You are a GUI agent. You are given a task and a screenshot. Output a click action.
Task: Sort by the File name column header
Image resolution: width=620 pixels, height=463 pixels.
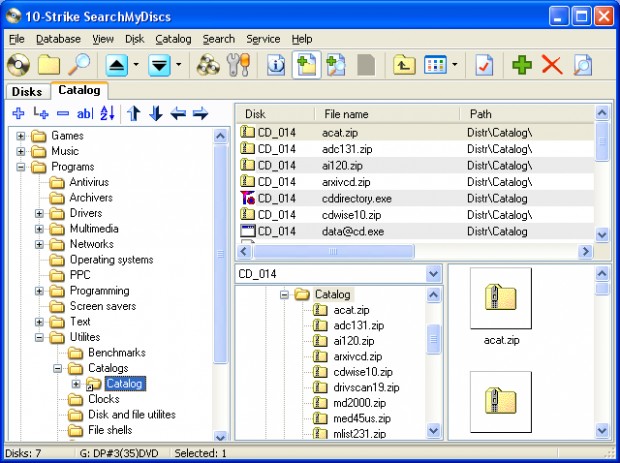coord(388,114)
